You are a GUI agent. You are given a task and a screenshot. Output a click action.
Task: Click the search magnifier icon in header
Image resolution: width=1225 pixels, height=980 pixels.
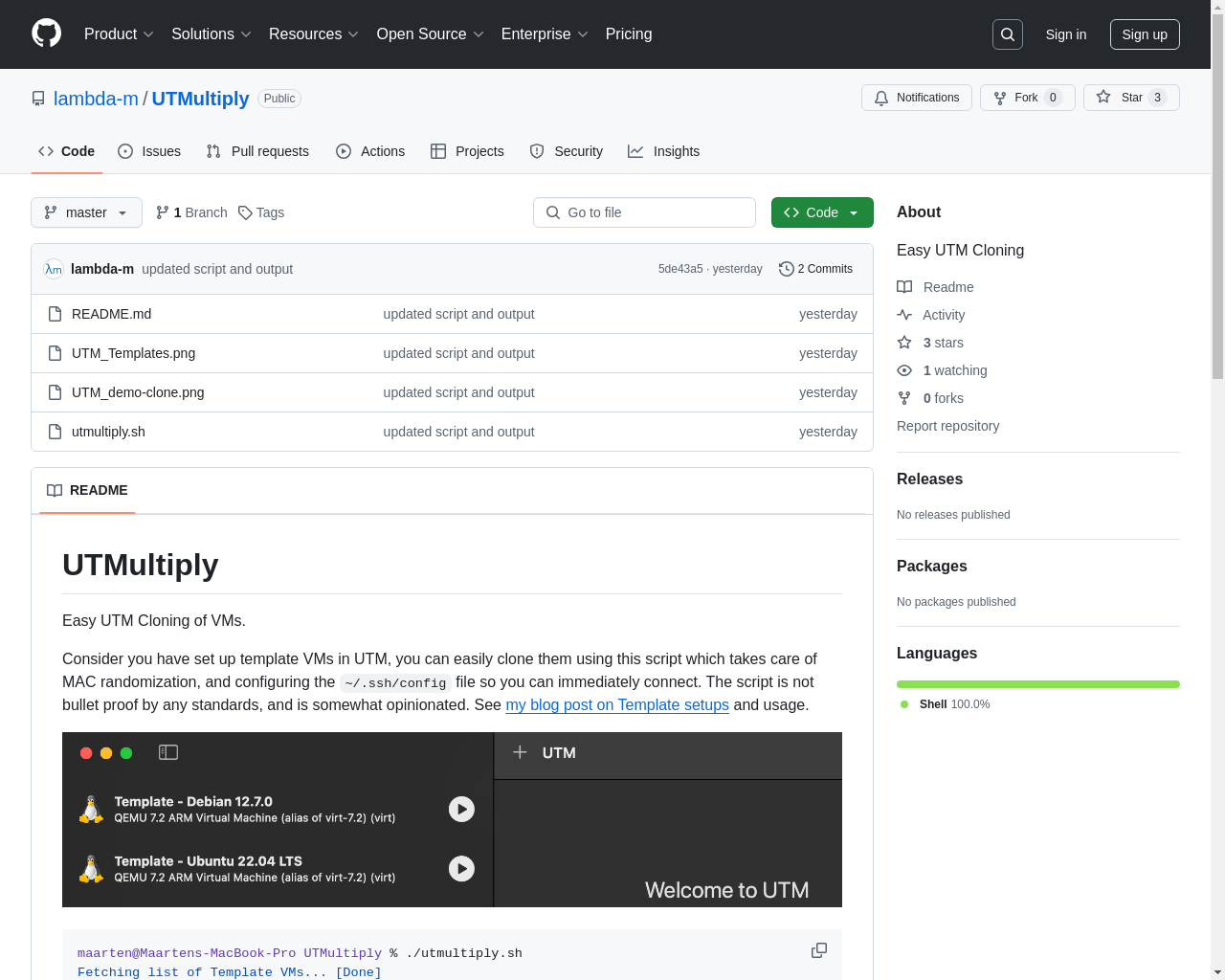(x=1008, y=34)
